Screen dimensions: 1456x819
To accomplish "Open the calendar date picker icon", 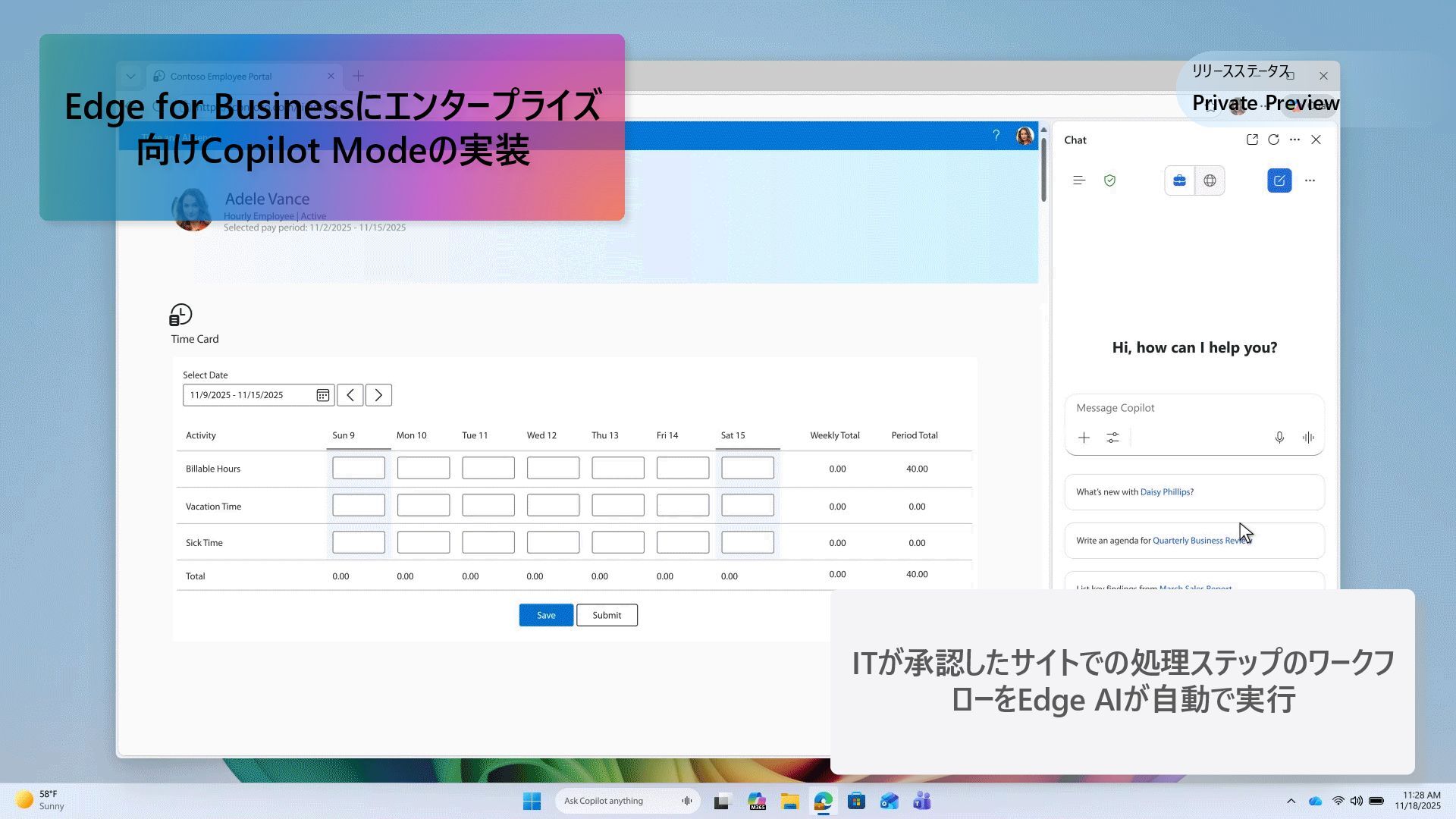I will coord(322,395).
